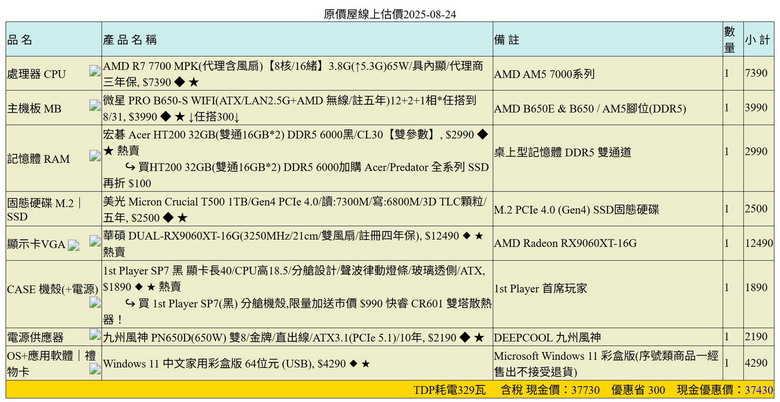Click the HT200 加購 Acer/Predator SSD discount note
Viewport: 780px width, 402px height.
(295, 175)
